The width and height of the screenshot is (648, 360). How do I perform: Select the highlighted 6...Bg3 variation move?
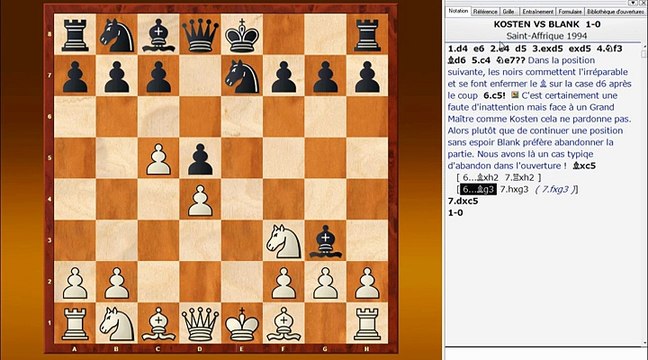click(478, 190)
